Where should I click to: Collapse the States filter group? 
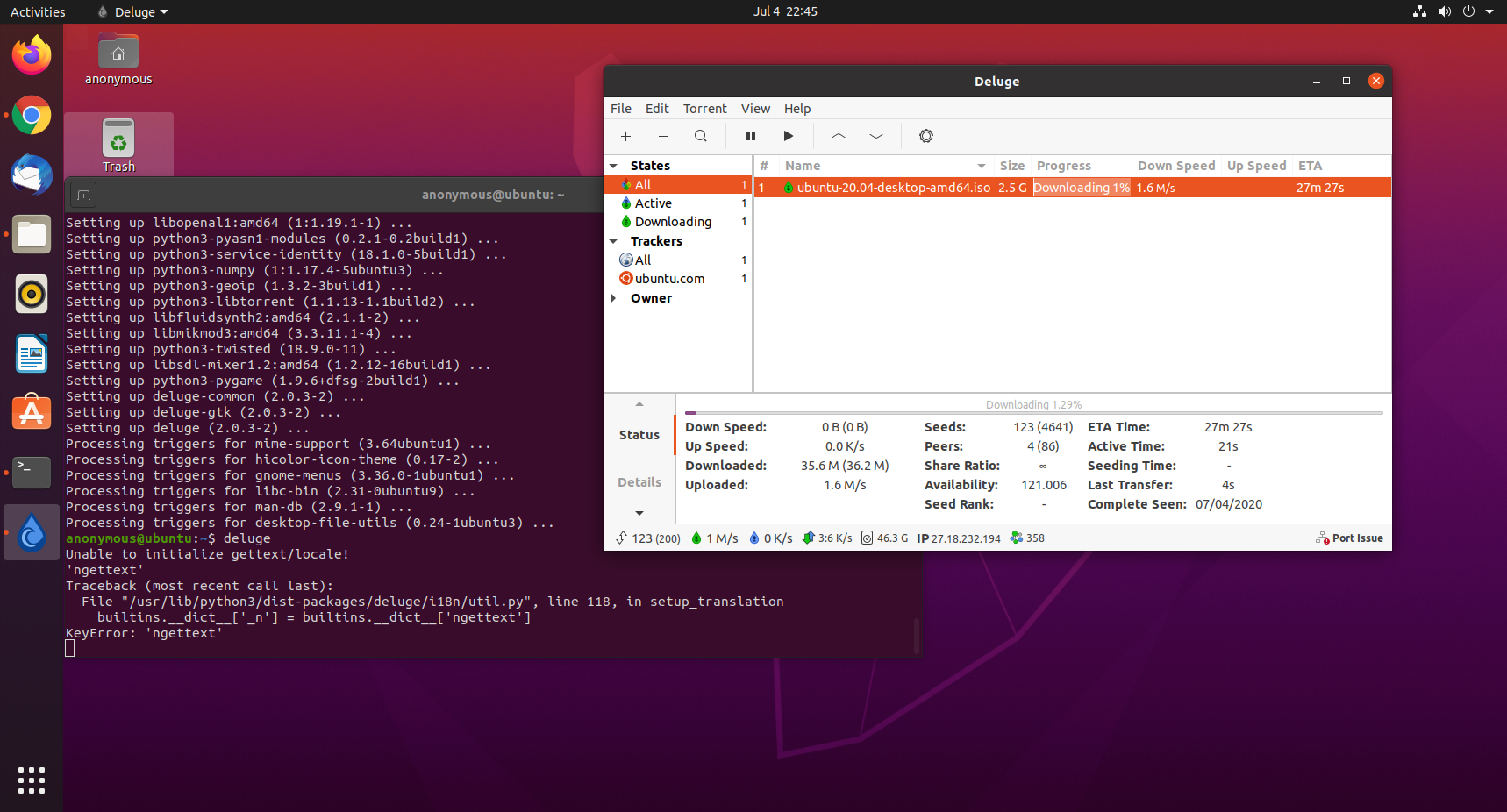coord(614,165)
